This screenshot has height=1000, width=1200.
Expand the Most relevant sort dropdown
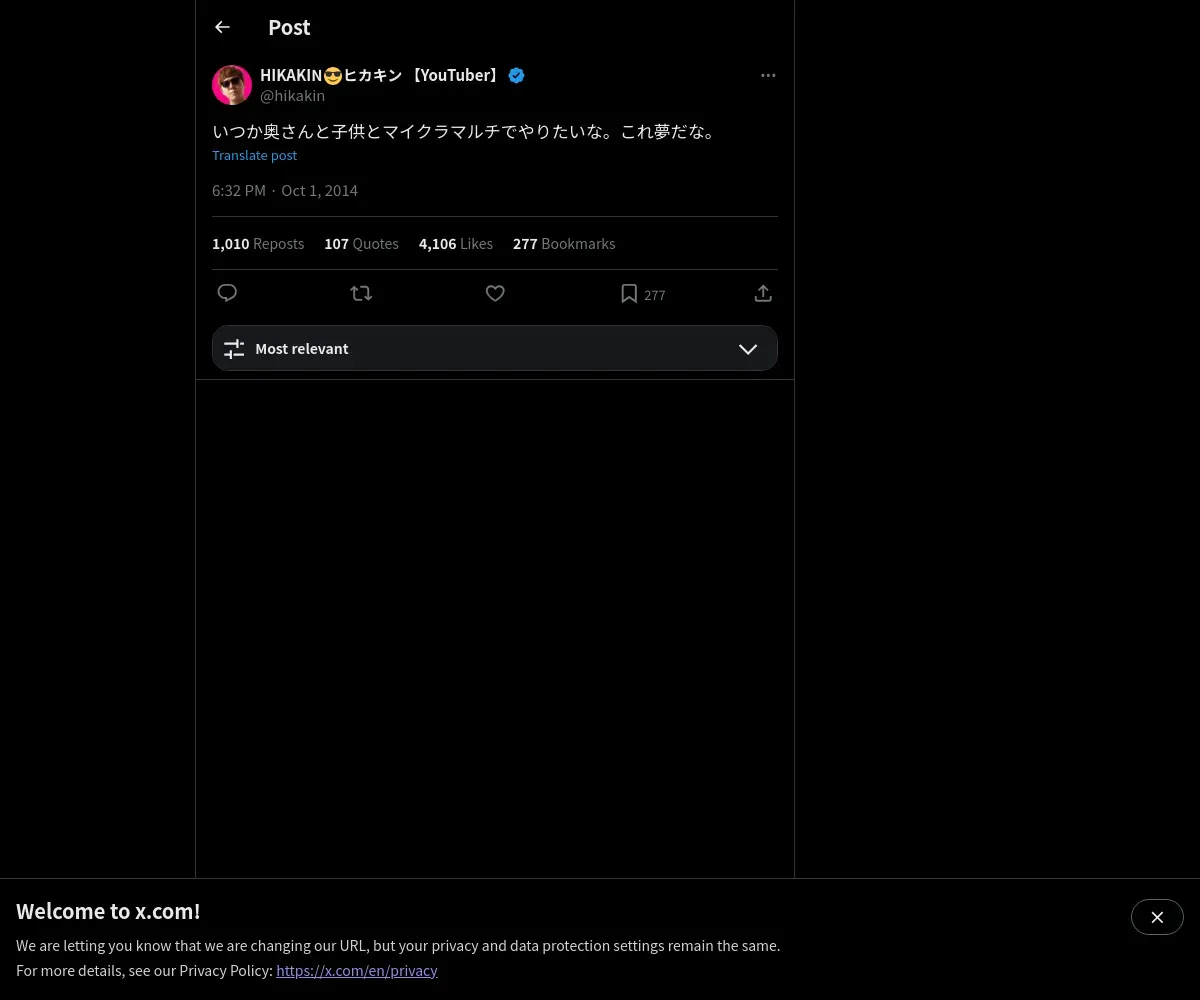pos(495,348)
